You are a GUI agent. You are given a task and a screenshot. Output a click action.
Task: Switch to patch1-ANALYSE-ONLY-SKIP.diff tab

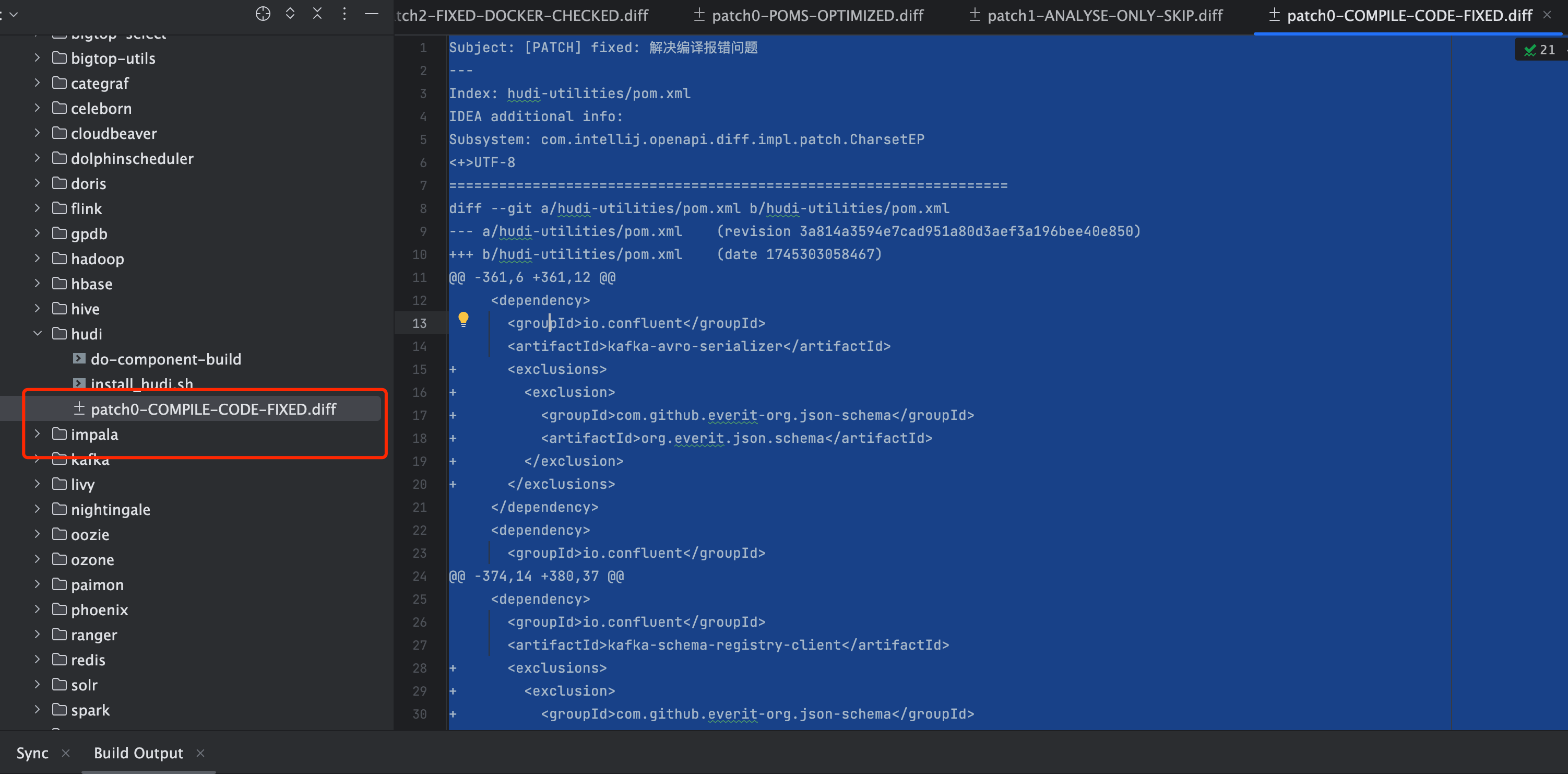pyautogui.click(x=1096, y=15)
